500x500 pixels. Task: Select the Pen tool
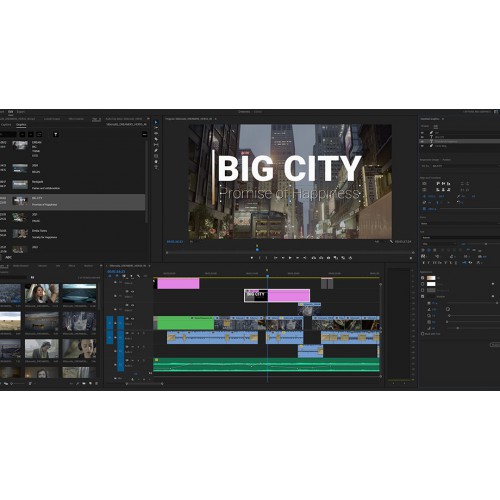click(x=156, y=150)
